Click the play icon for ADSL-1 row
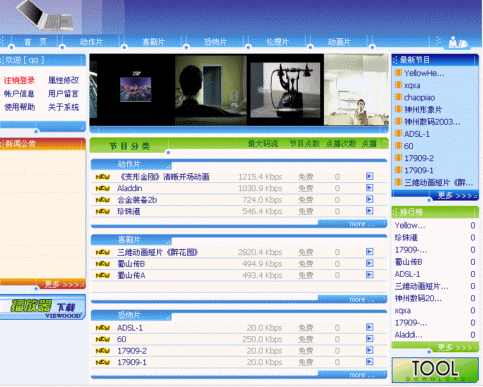 pyautogui.click(x=369, y=327)
